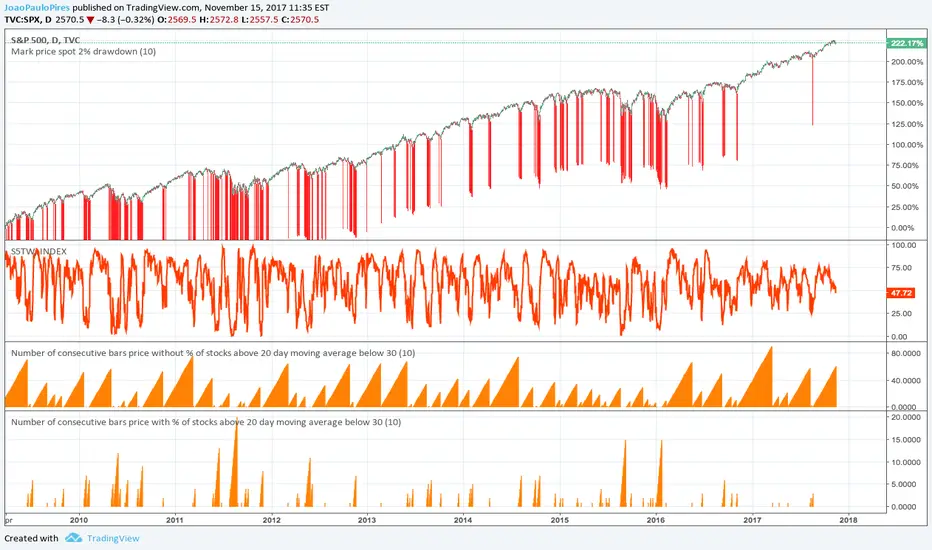This screenshot has width=932, height=550.
Task: Click the 15.0000 scale value
Action: (907, 440)
